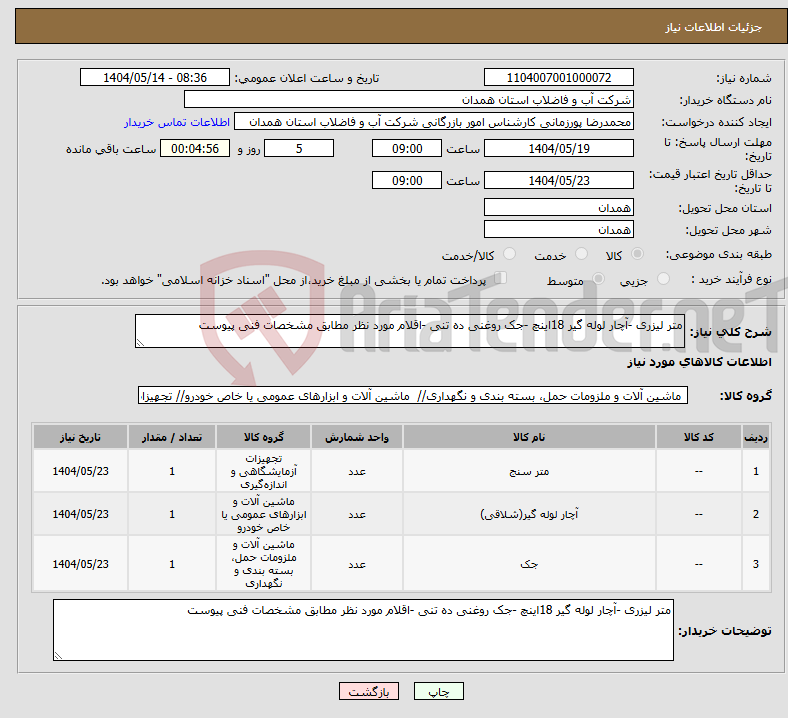
Task: Click the متر سنج item name cell
Action: pyautogui.click(x=529, y=471)
